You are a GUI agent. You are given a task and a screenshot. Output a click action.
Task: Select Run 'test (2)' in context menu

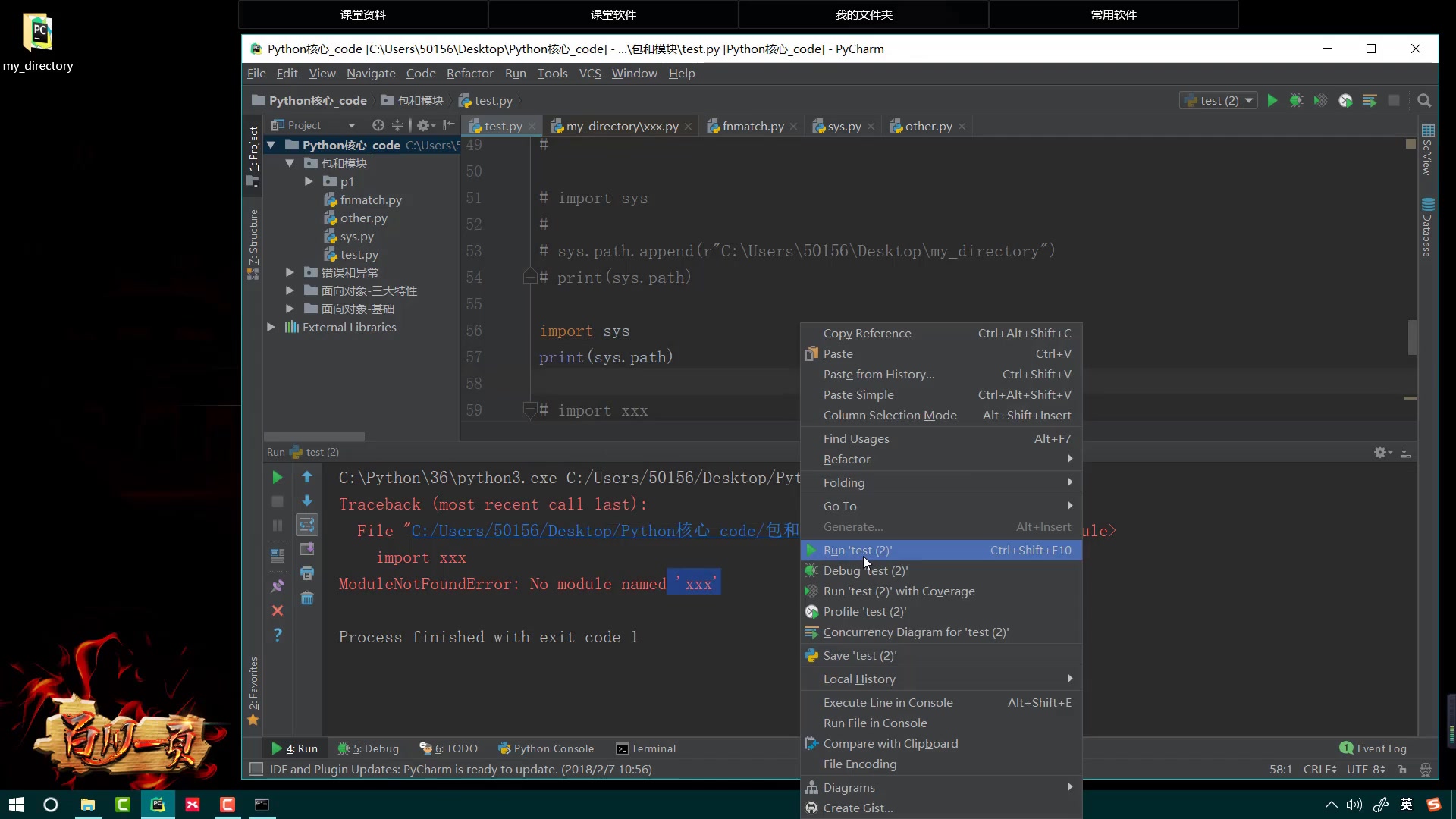point(857,550)
